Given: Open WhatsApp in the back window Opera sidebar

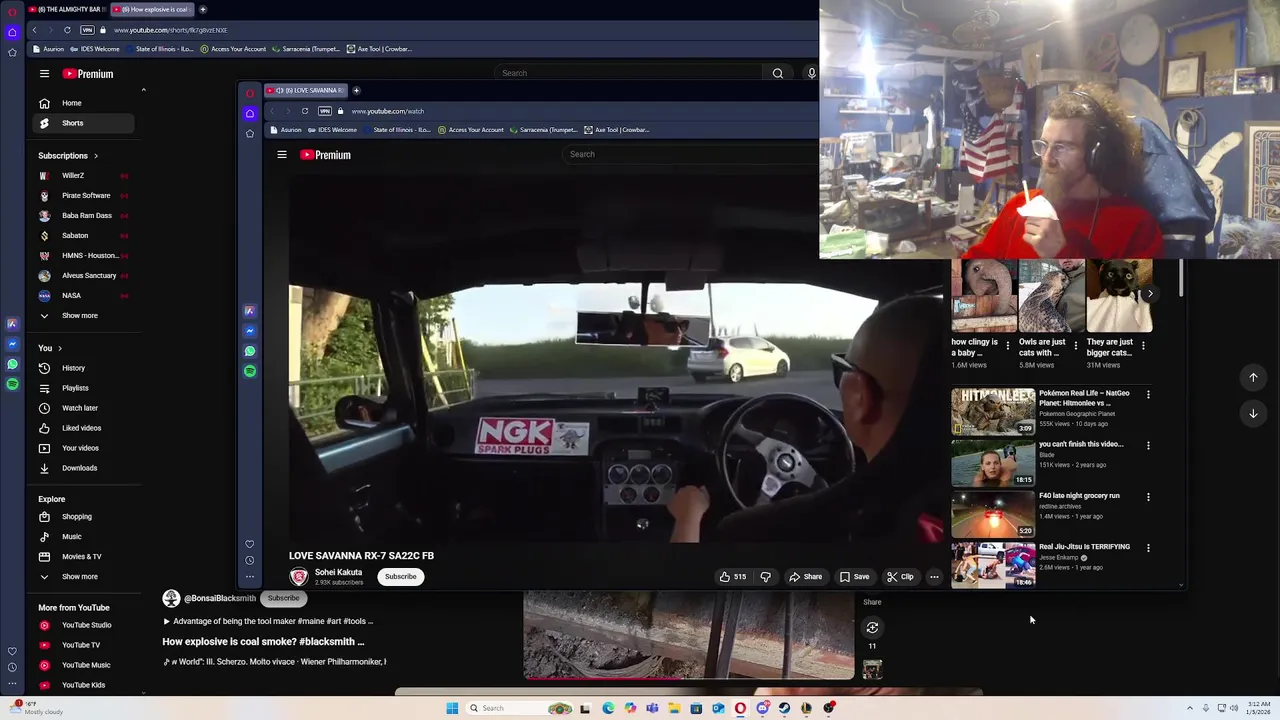Looking at the screenshot, I should click(x=12, y=364).
